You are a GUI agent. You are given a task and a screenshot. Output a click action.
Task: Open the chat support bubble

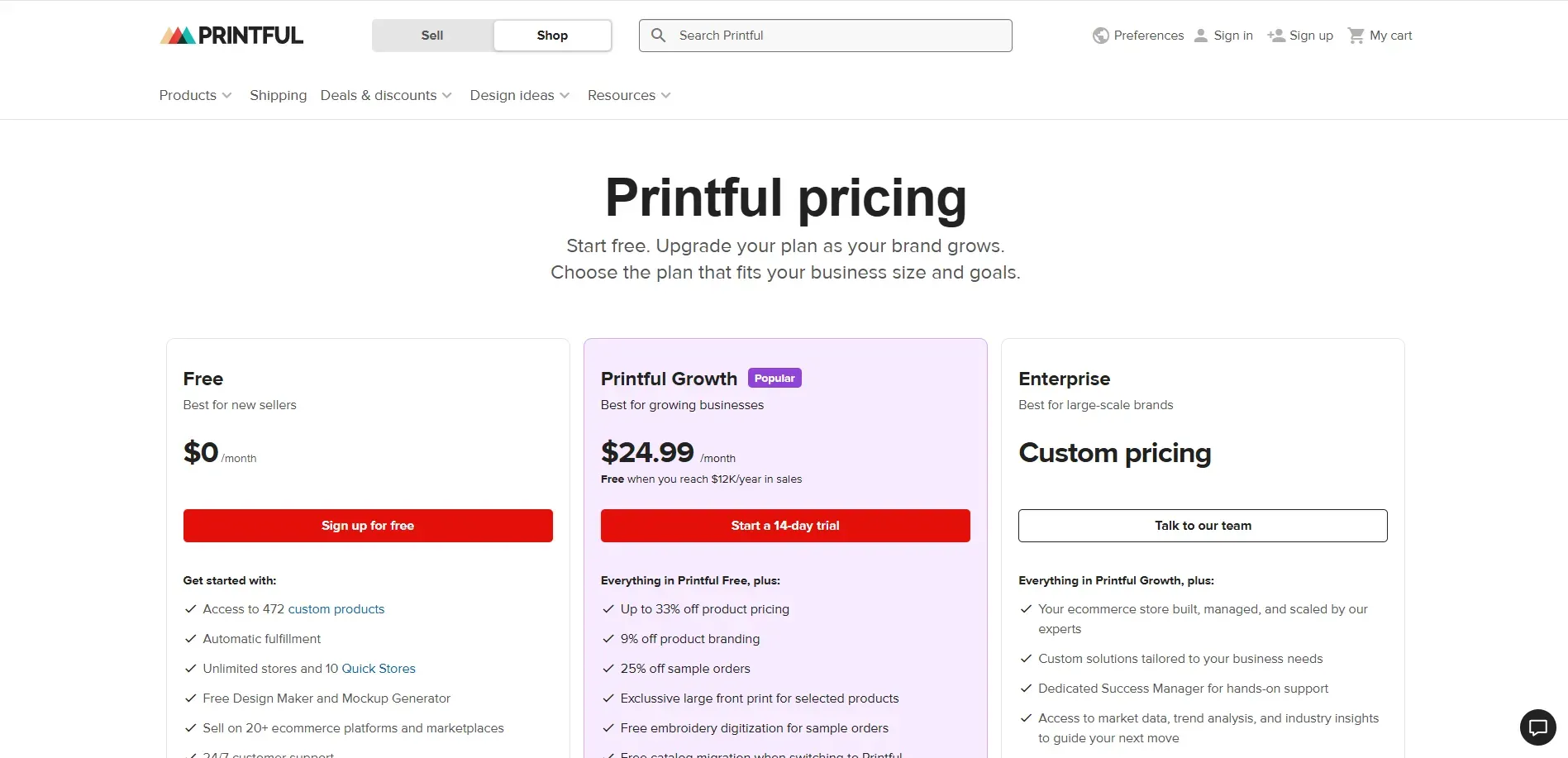1537,727
